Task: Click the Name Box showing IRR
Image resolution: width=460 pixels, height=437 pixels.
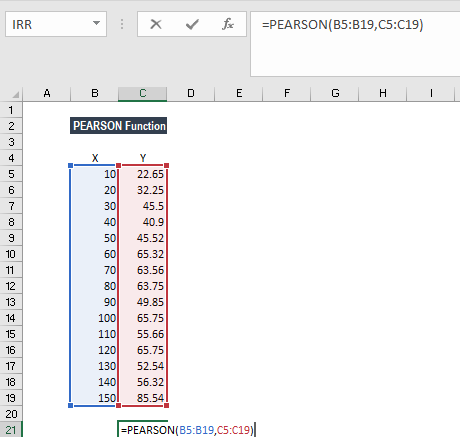Action: coord(56,24)
